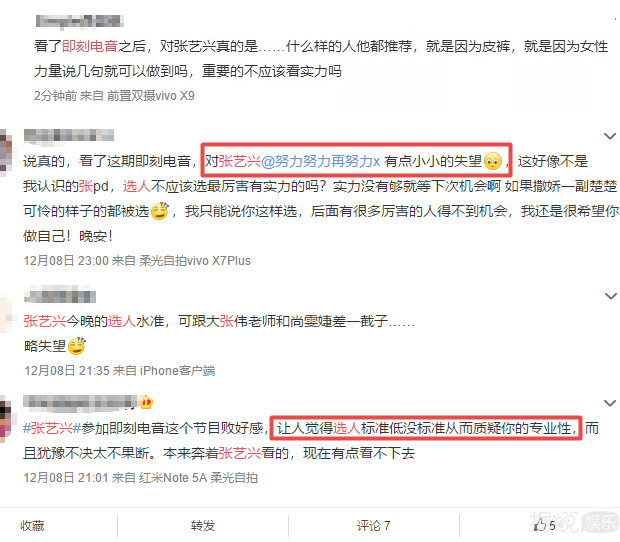Image resolution: width=620 pixels, height=542 pixels.
Task: Click the surprised emoji in second post
Action: (x=493, y=161)
